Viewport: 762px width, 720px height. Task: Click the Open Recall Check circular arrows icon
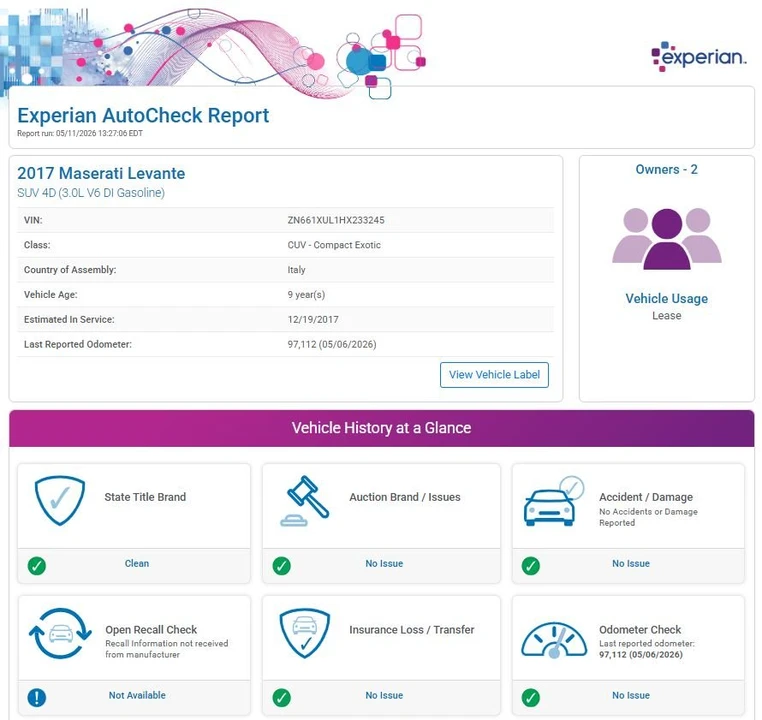(60, 633)
